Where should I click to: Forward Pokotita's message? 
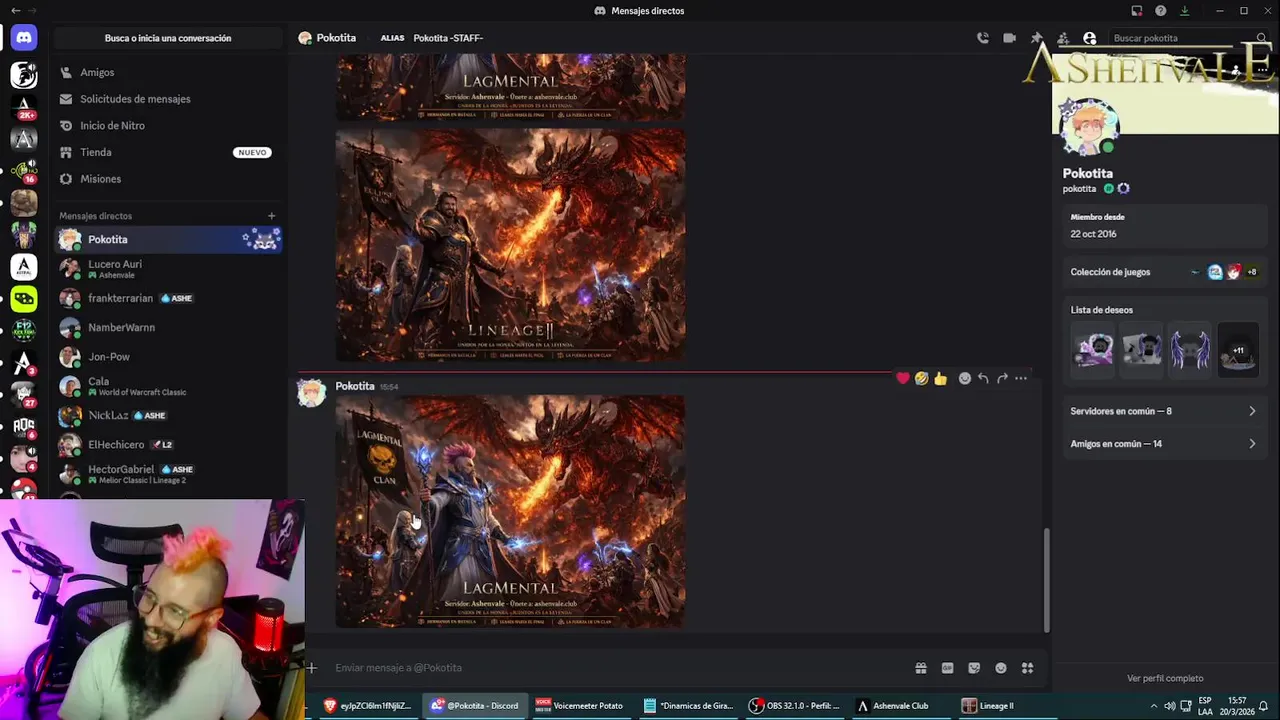[x=1002, y=378]
